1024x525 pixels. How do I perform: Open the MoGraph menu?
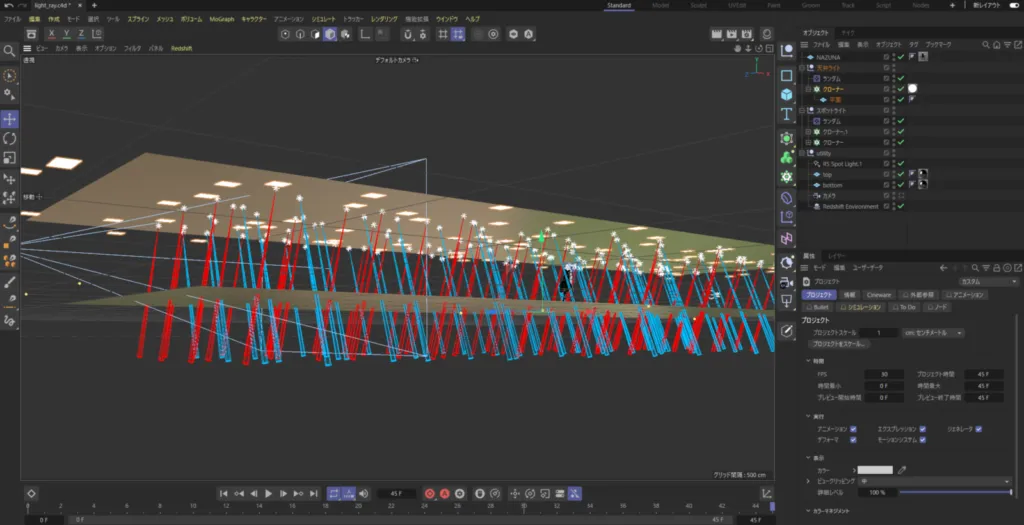click(x=222, y=19)
